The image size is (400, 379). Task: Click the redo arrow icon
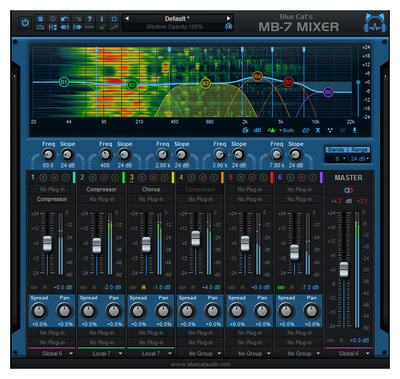[77, 19]
